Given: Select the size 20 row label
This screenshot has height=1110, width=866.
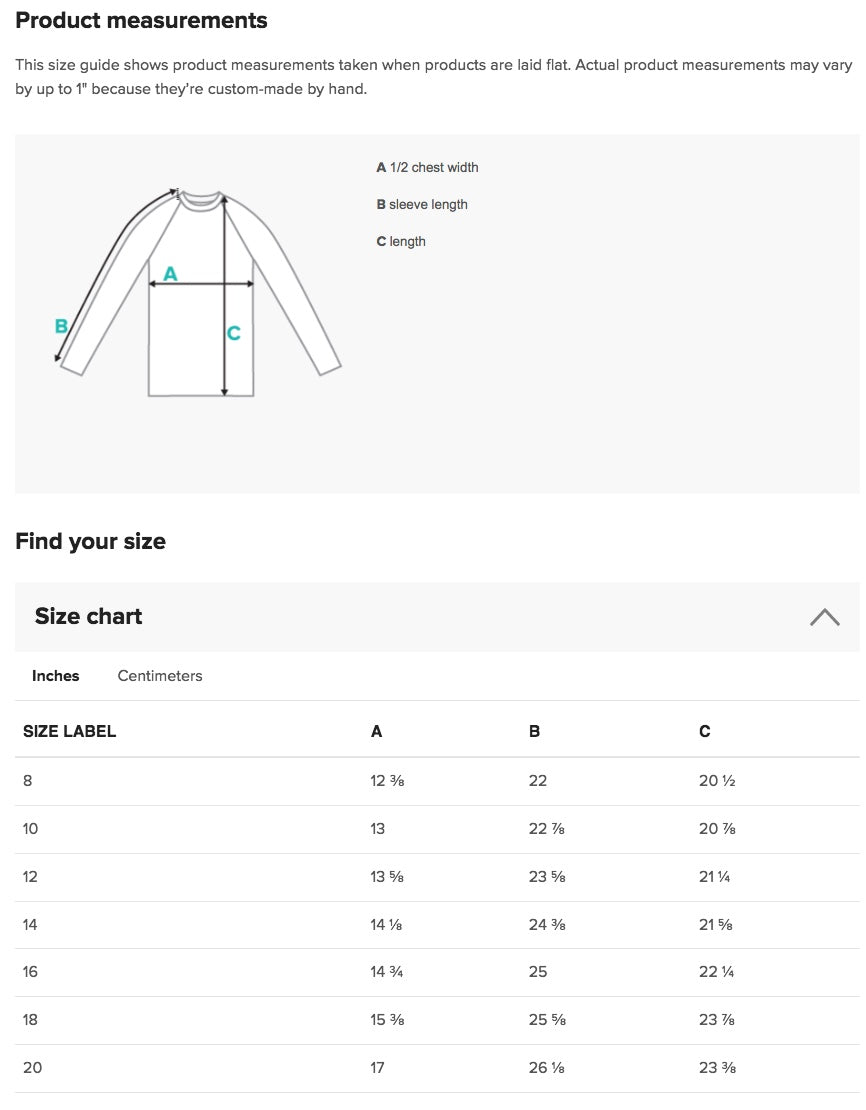Looking at the screenshot, I should tap(33, 1068).
